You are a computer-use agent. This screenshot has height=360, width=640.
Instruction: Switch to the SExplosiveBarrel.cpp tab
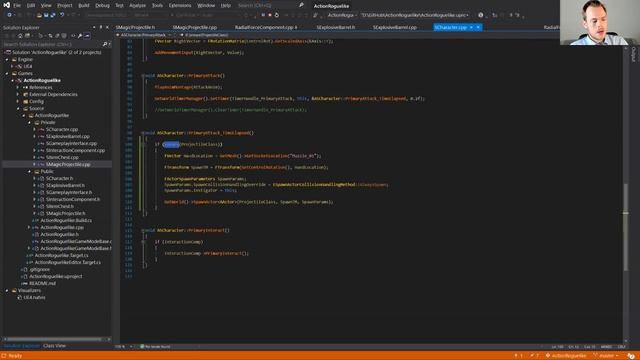pos(395,27)
